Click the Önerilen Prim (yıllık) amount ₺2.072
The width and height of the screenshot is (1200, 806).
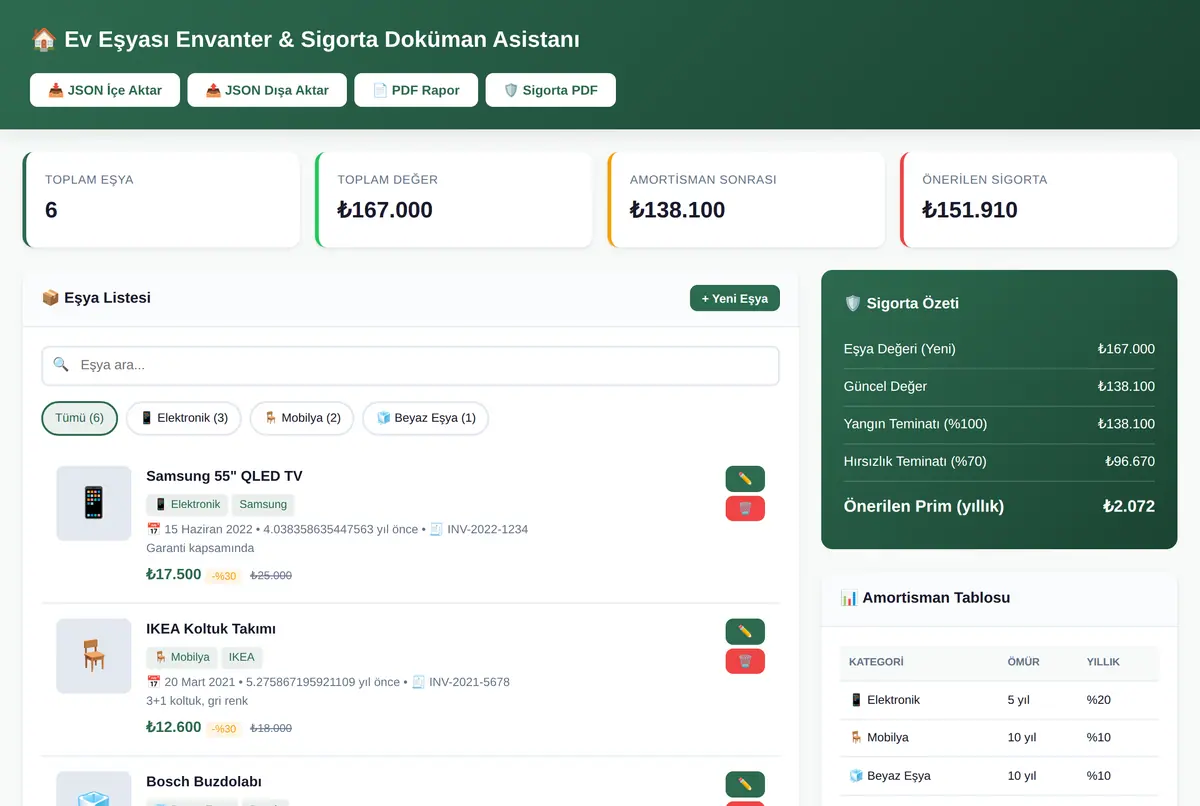click(x=1129, y=506)
